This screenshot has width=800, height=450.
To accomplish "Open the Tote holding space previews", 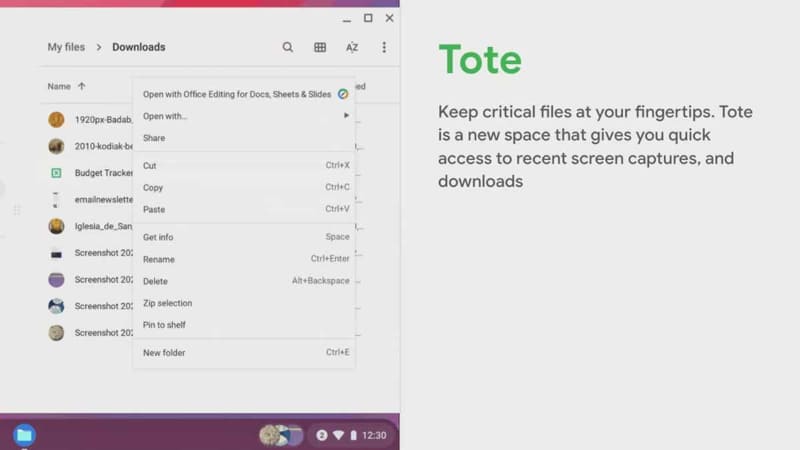I will pyautogui.click(x=281, y=435).
